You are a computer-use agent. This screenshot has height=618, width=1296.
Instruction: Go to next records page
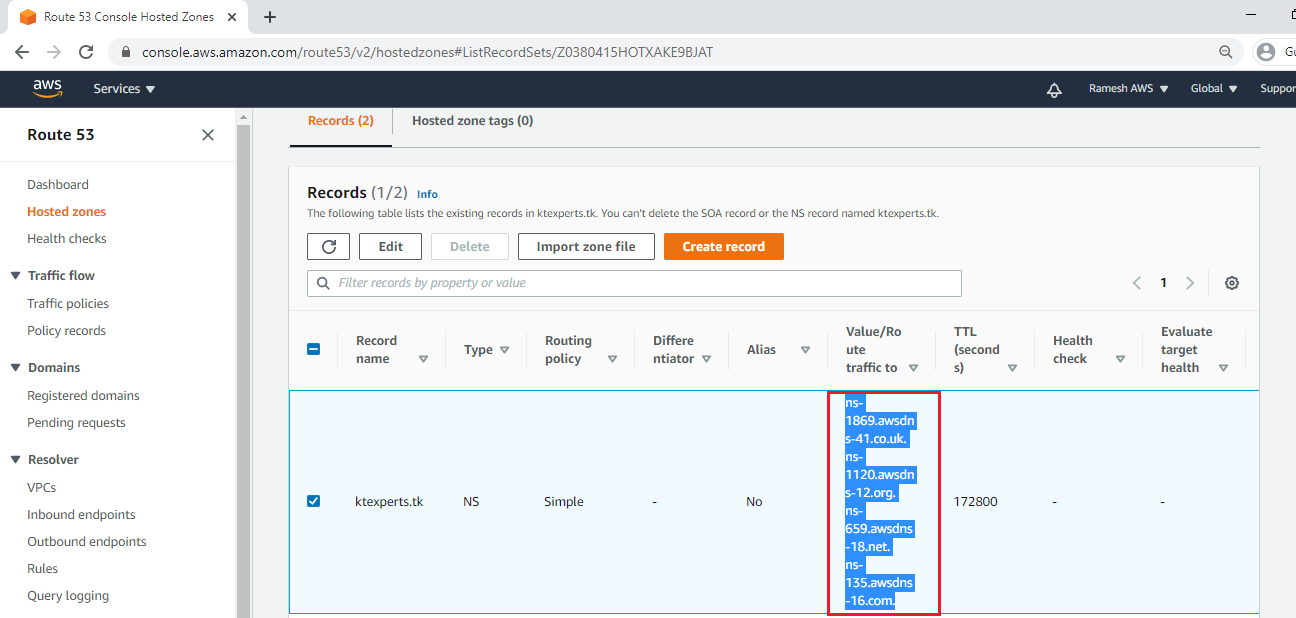pos(1190,283)
